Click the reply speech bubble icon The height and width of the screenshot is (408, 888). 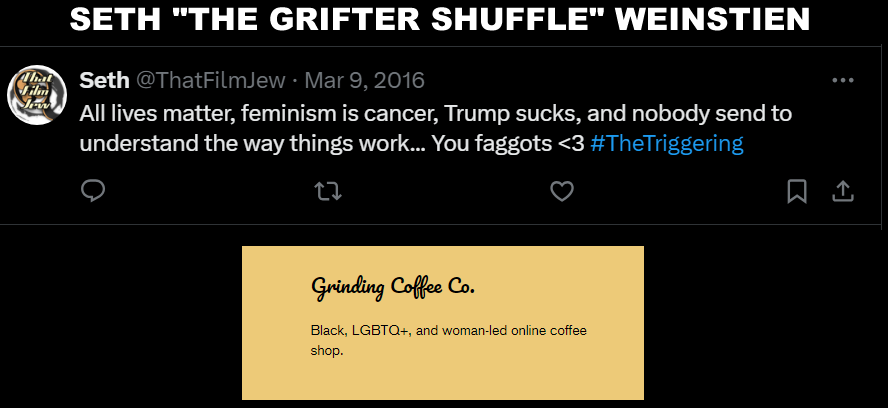point(93,192)
